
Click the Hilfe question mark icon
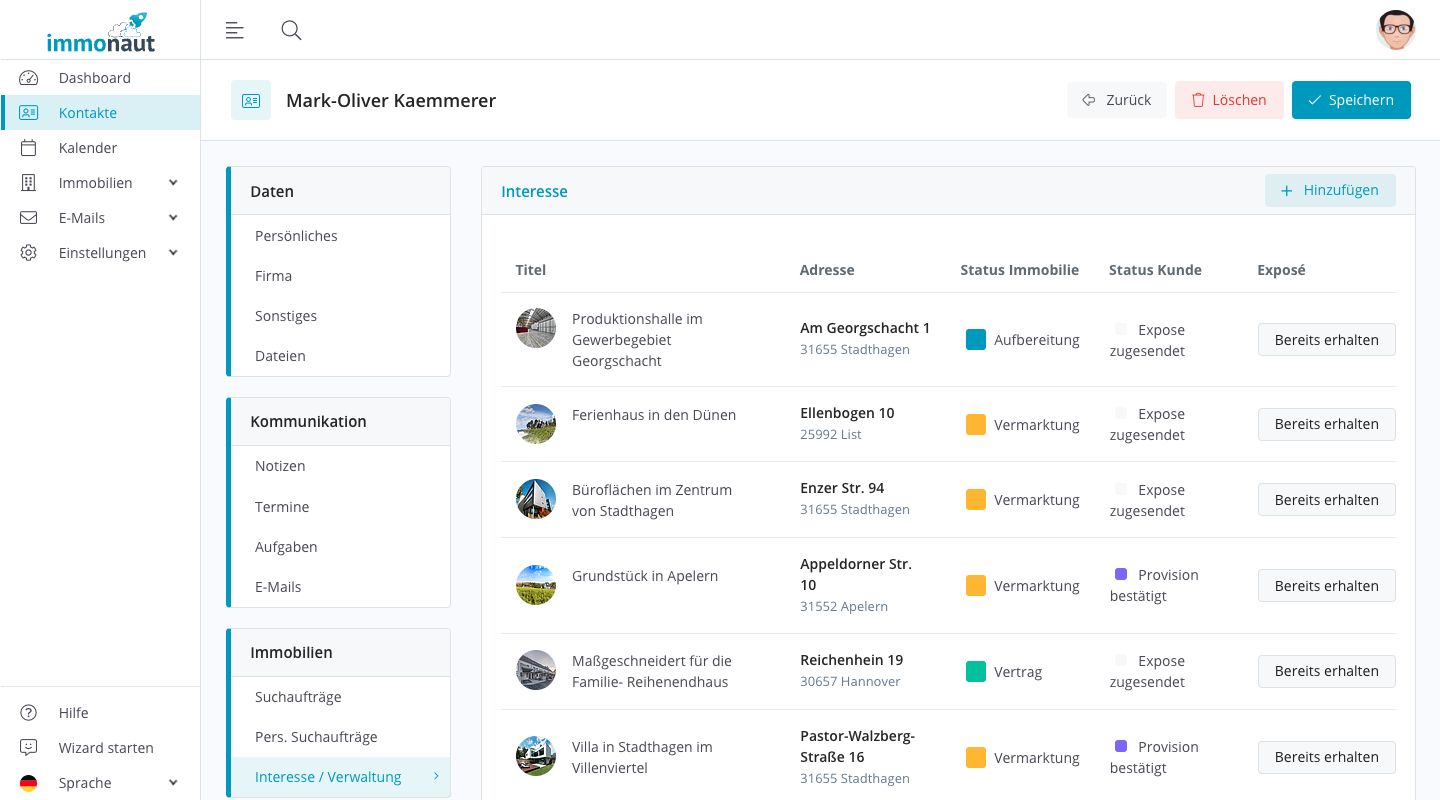click(28, 713)
